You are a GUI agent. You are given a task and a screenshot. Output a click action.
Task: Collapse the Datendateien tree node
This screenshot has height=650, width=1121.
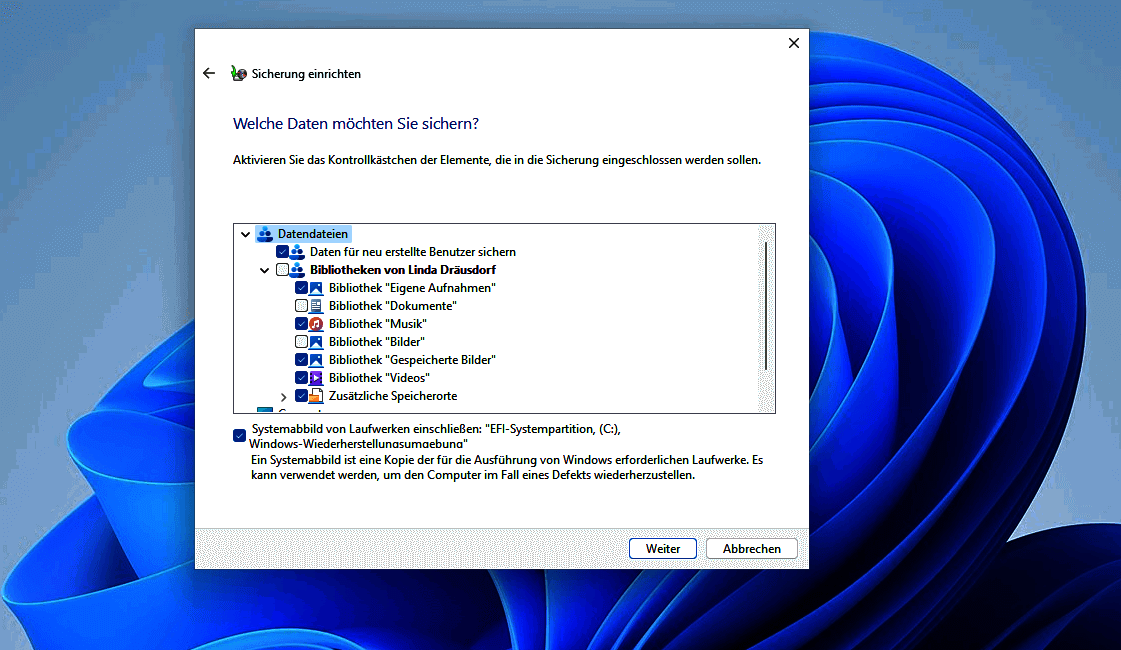[x=245, y=234]
